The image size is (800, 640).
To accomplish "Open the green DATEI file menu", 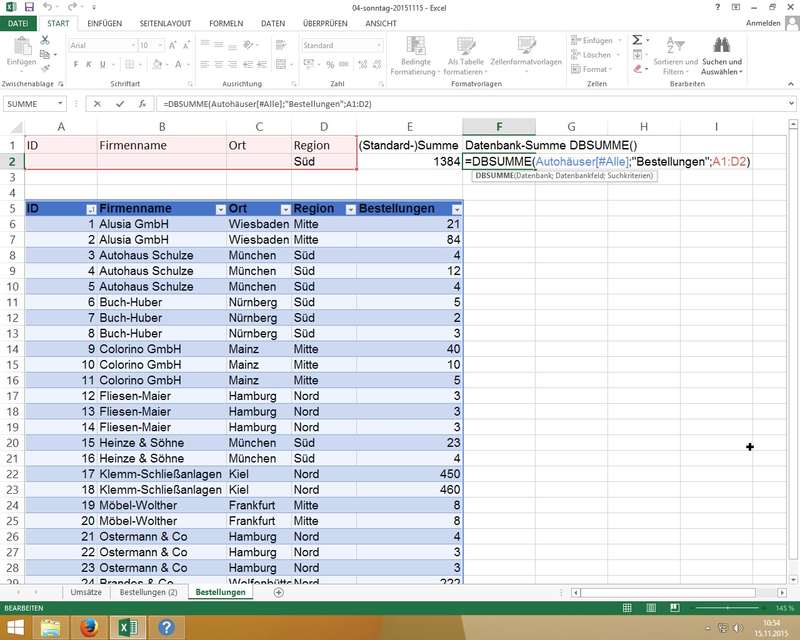I will (19, 23).
